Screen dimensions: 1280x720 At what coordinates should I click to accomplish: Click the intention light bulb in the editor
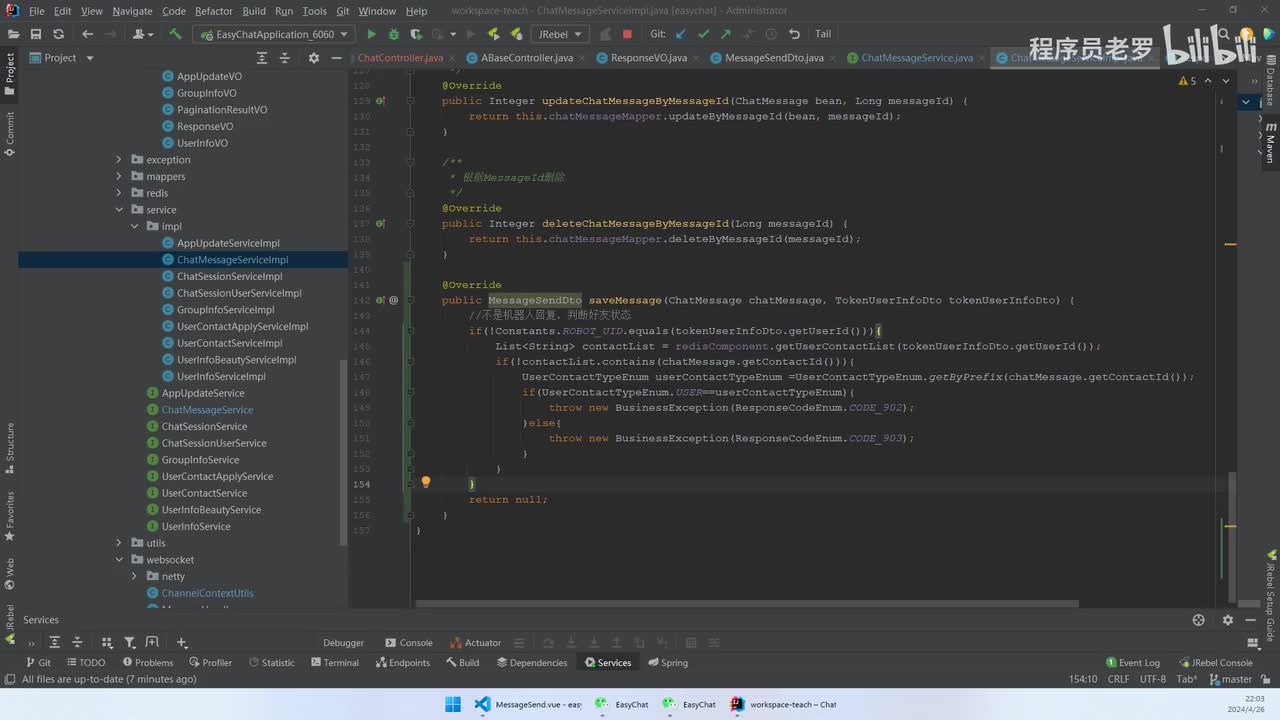click(425, 482)
